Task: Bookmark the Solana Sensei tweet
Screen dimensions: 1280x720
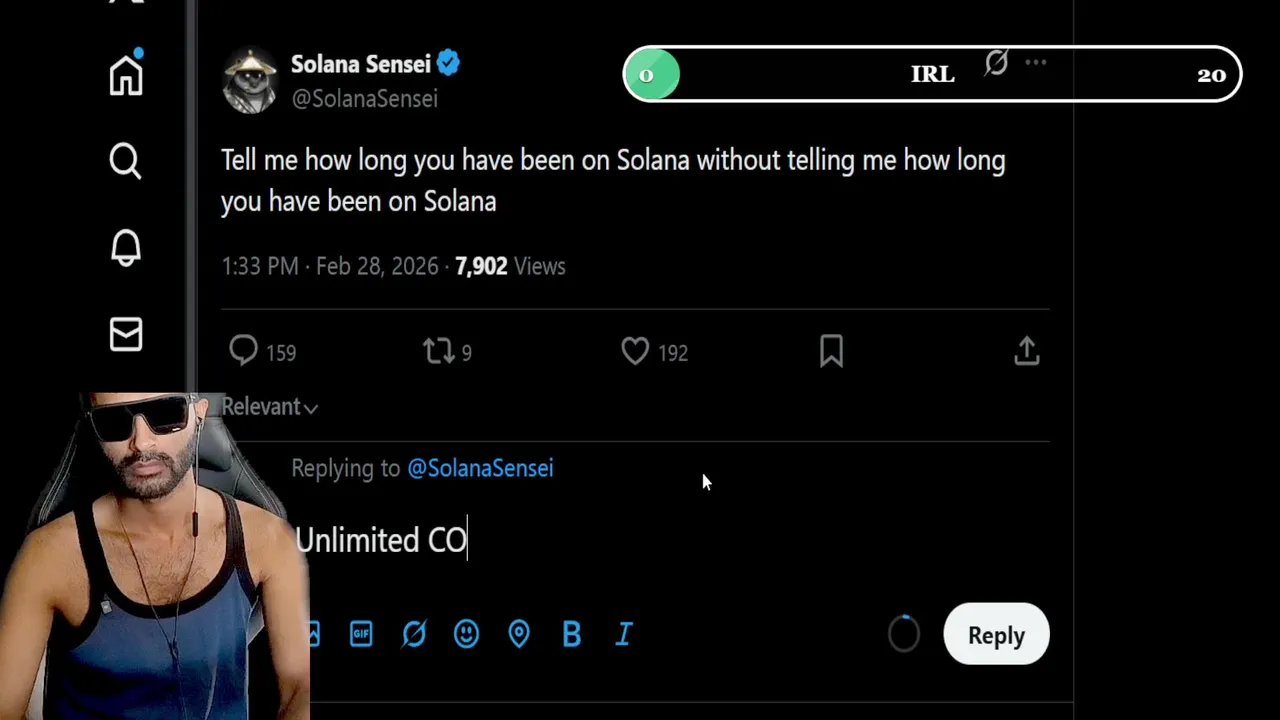Action: [831, 351]
